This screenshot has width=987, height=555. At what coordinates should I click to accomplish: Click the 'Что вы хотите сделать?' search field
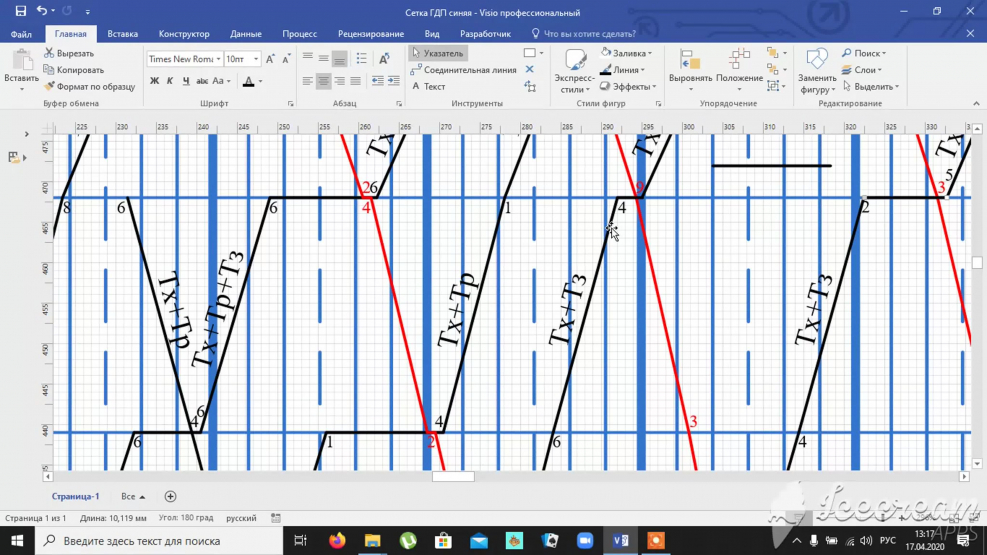(583, 34)
